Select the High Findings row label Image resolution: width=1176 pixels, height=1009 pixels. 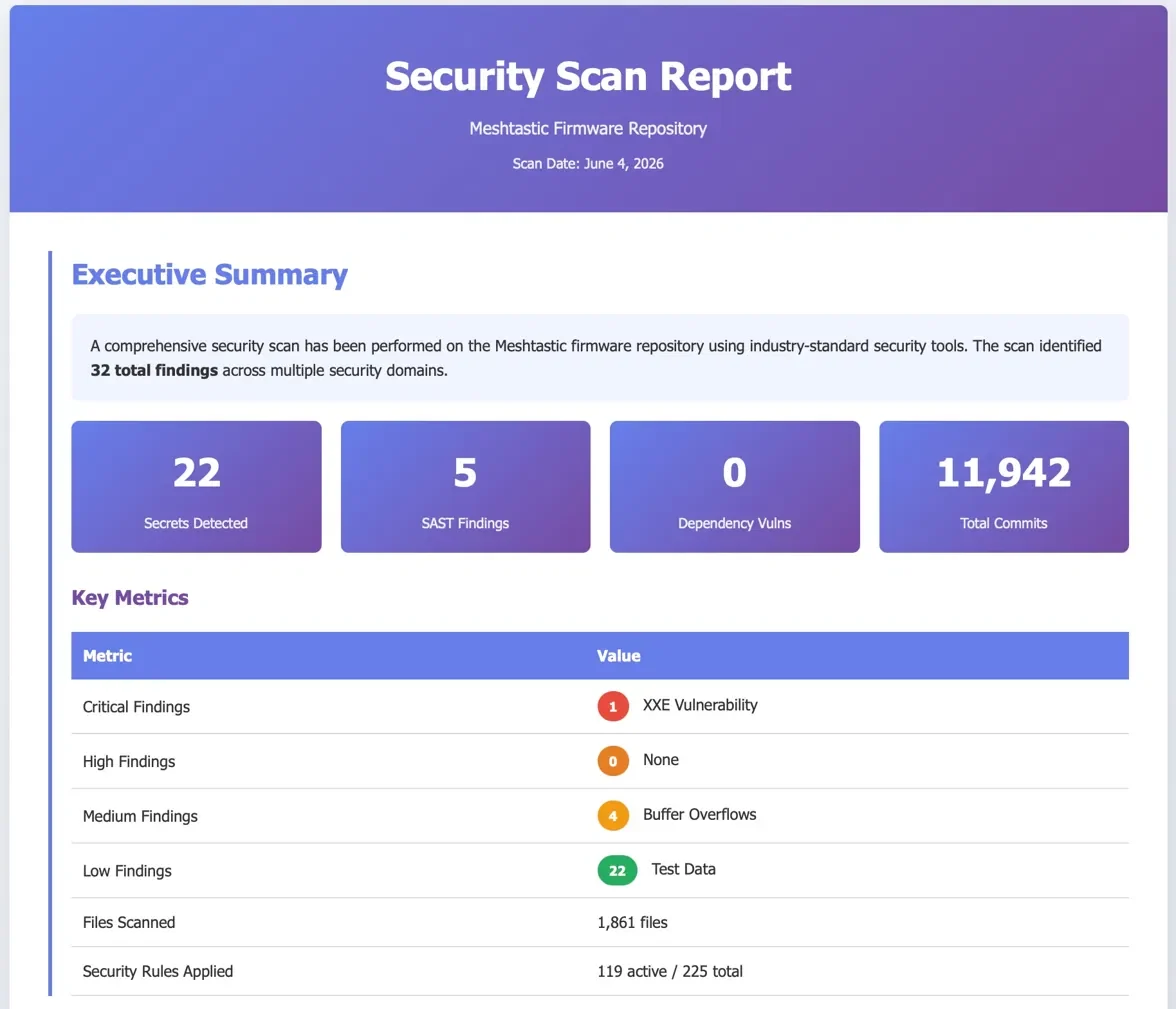pyautogui.click(x=129, y=761)
